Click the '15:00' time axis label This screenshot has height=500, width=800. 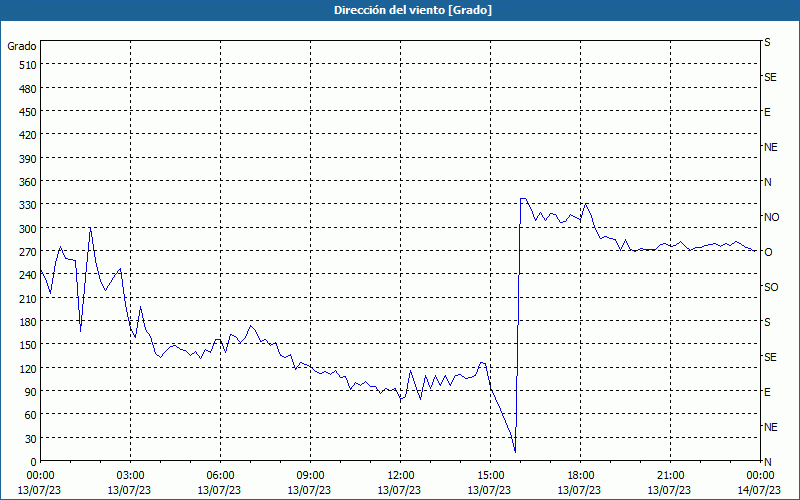[x=490, y=476]
